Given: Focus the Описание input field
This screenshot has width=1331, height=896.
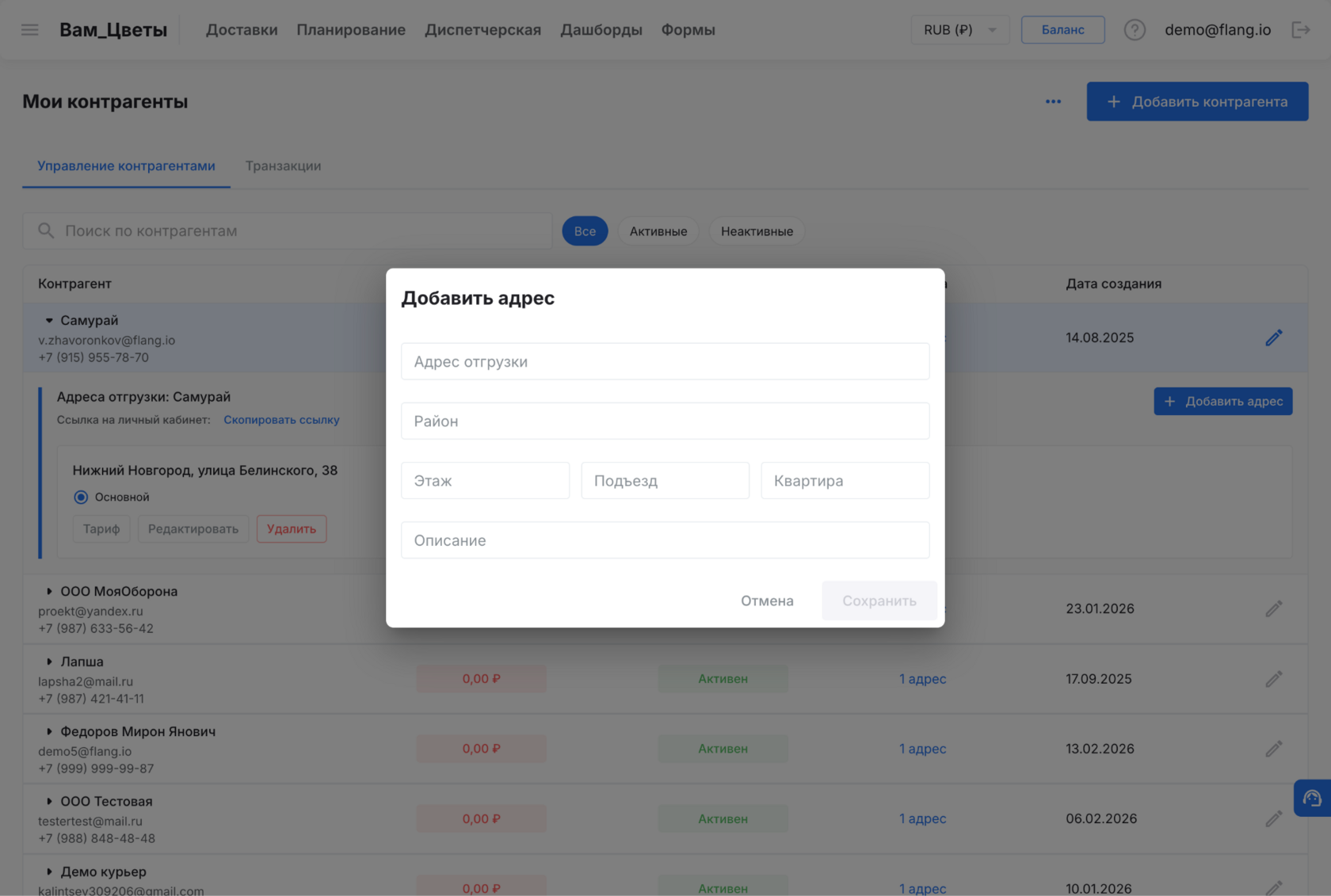Looking at the screenshot, I should [x=665, y=540].
